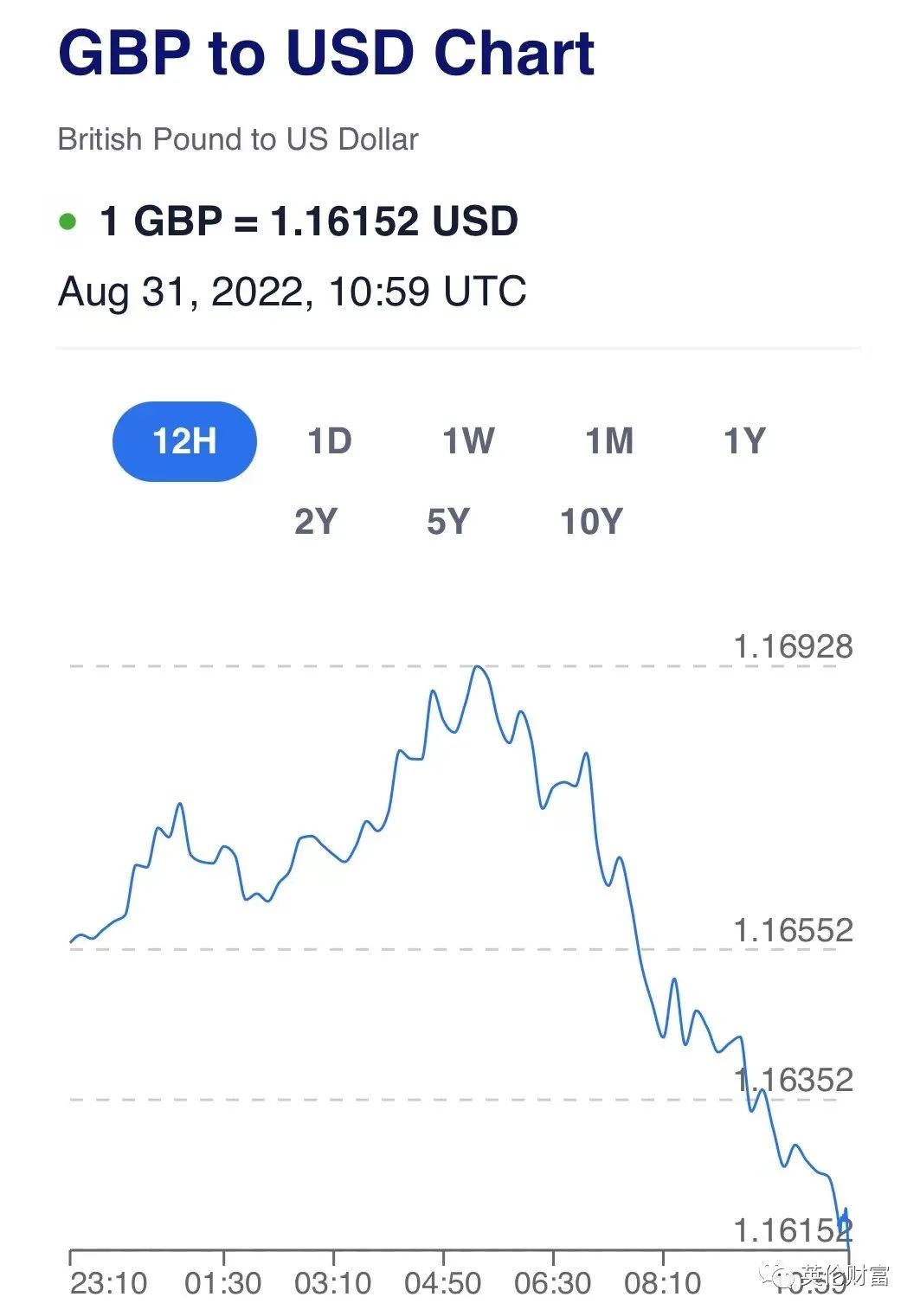
Task: Click the 08:10 time axis label
Action: (x=663, y=1283)
